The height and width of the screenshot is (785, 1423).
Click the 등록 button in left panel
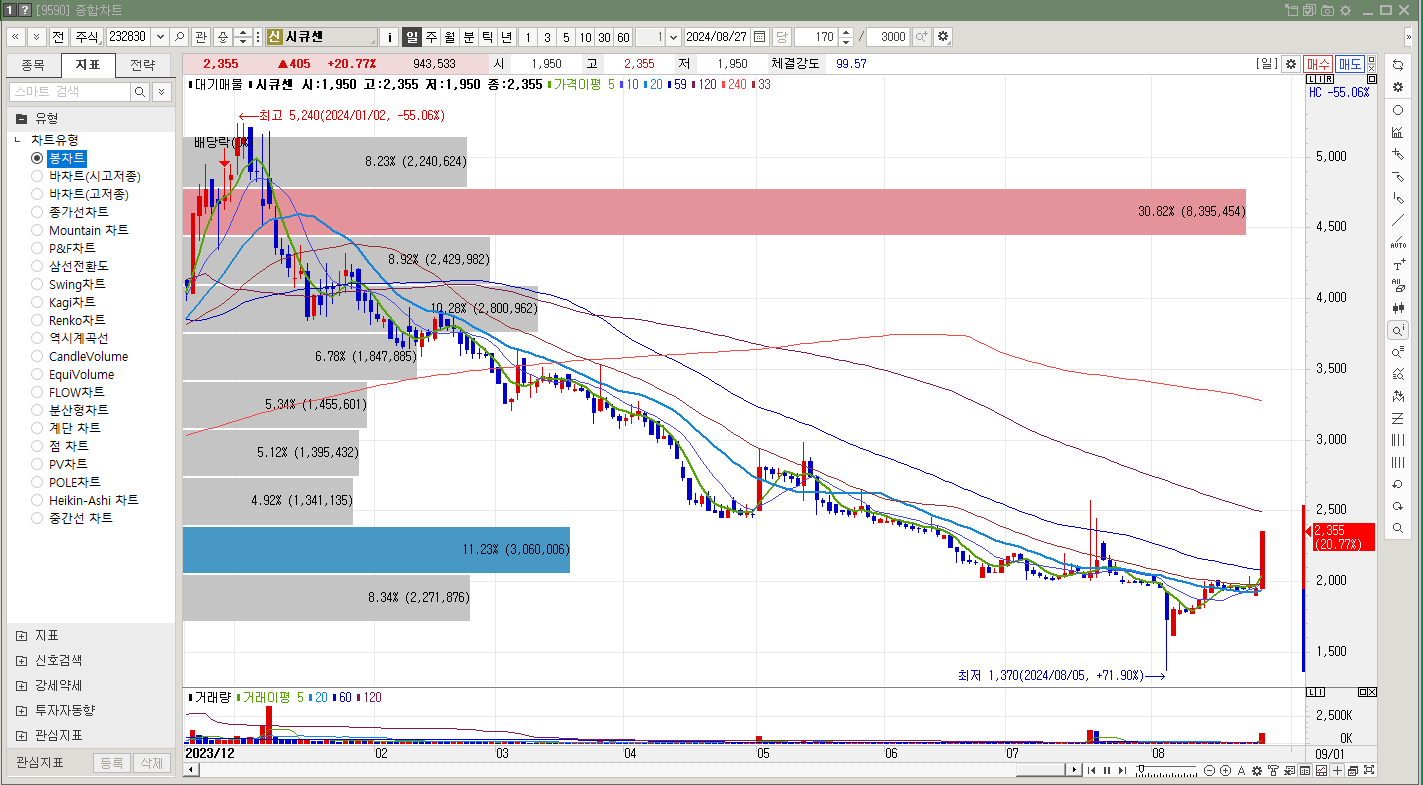pos(112,763)
